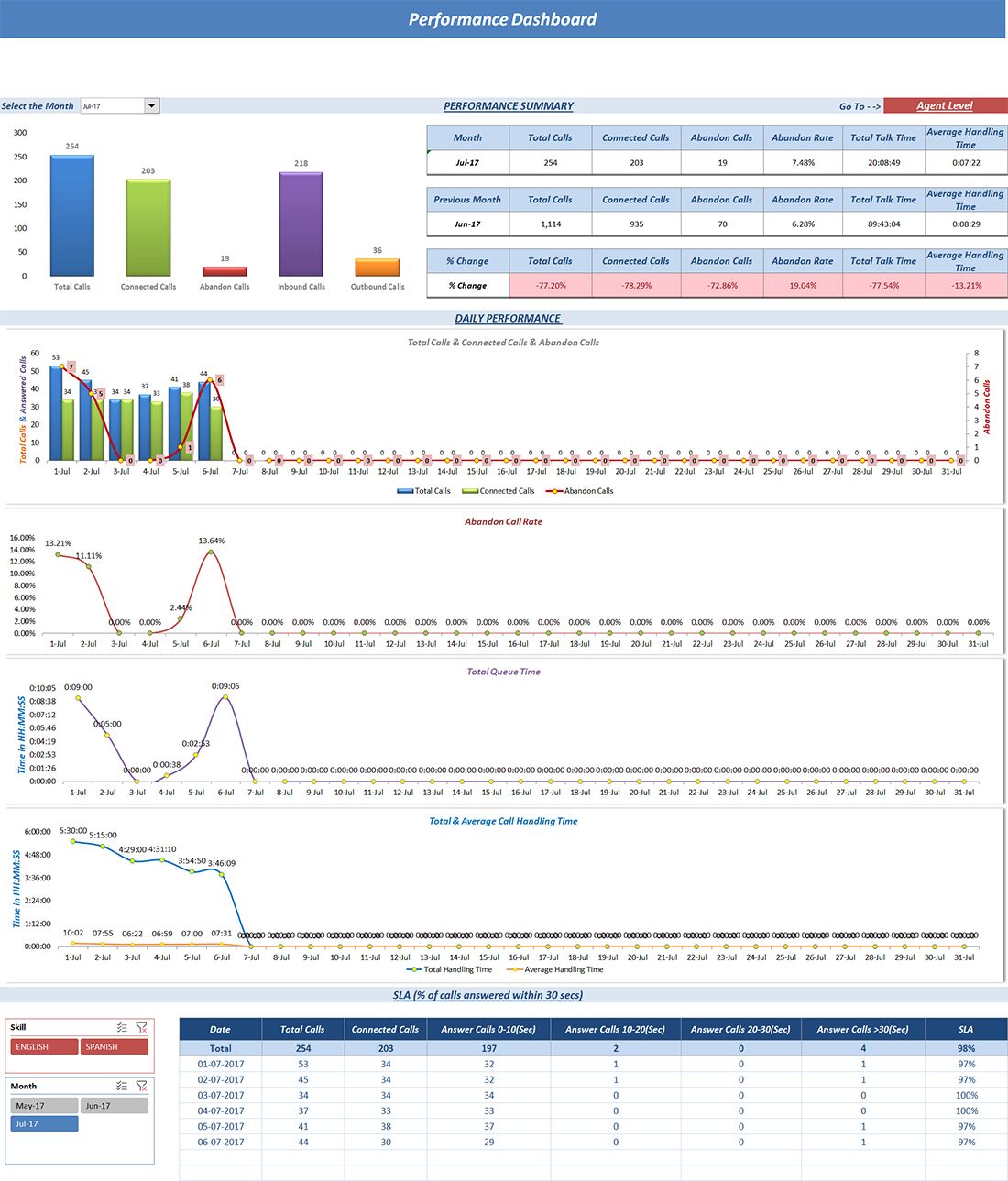Switch the Month slicer to Jun-17
Viewport: 1008px width, 1181px height.
115,1106
